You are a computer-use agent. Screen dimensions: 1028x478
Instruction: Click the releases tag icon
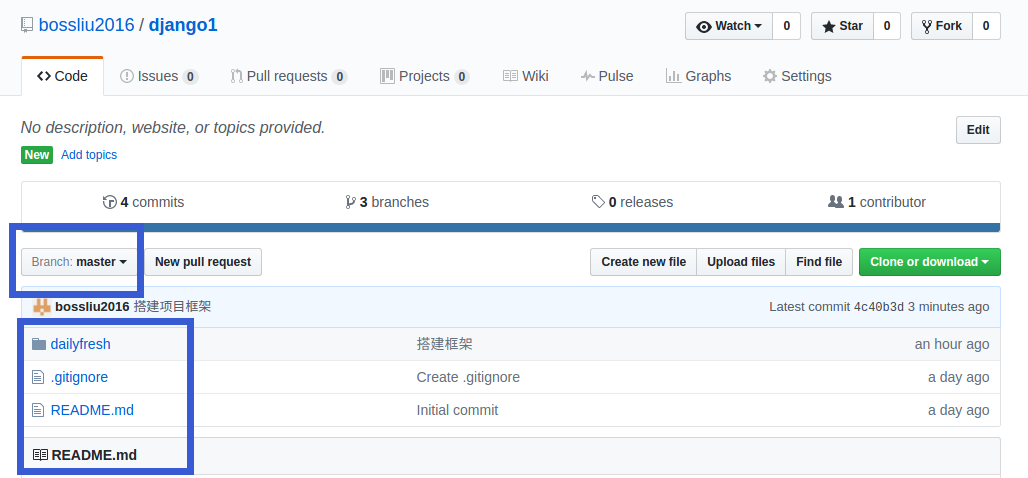(598, 202)
